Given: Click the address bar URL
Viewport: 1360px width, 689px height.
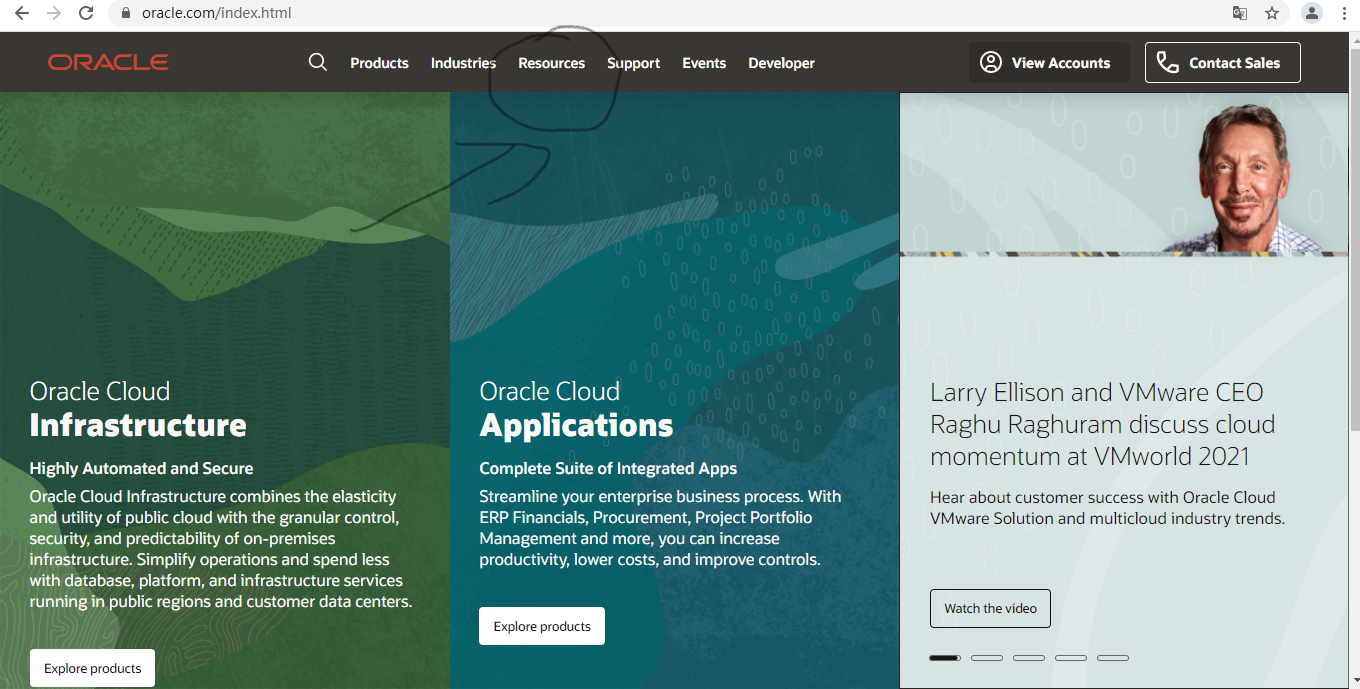Looking at the screenshot, I should coord(216,14).
